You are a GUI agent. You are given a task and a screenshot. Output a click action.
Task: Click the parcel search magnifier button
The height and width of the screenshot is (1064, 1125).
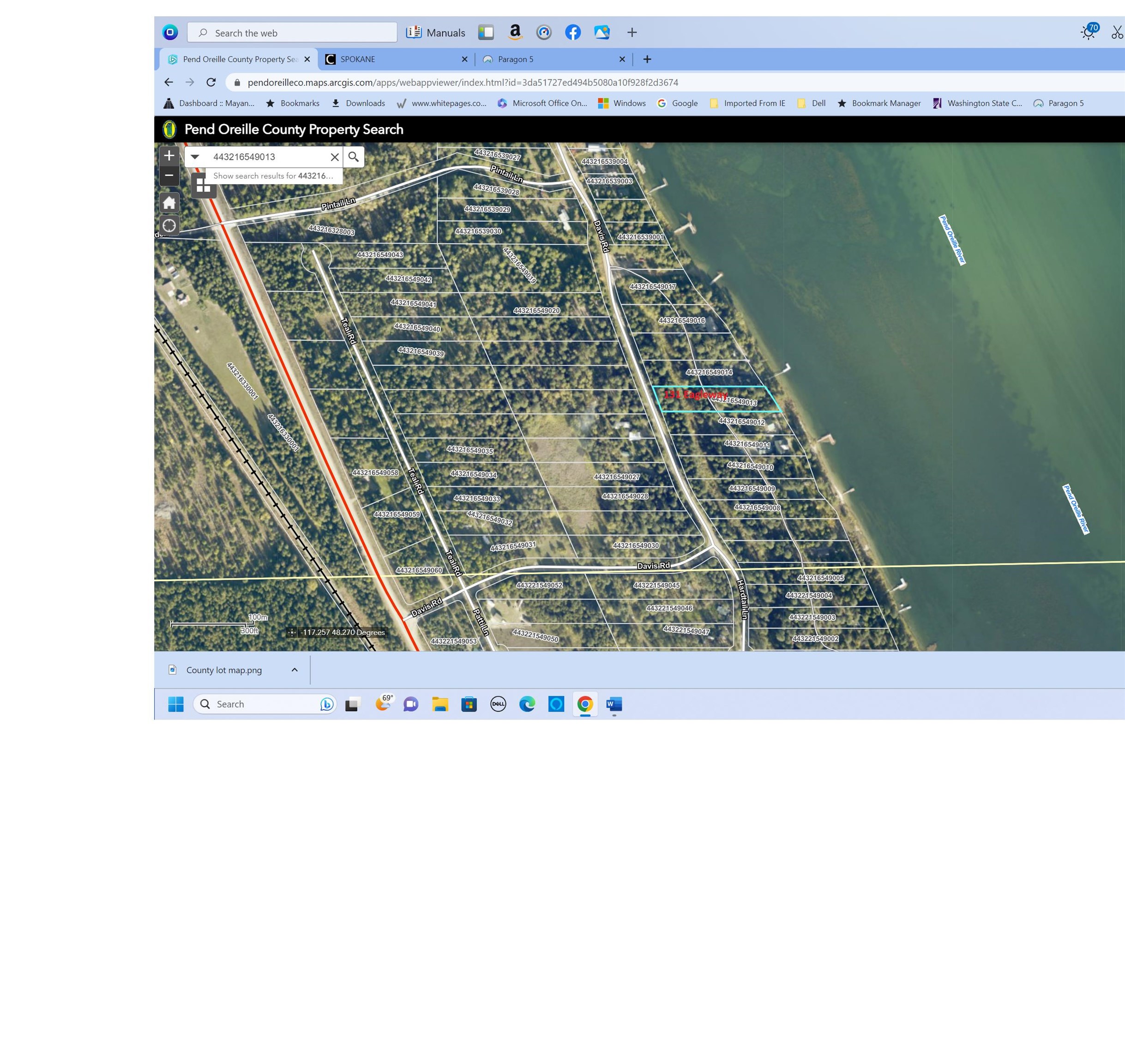pyautogui.click(x=353, y=157)
